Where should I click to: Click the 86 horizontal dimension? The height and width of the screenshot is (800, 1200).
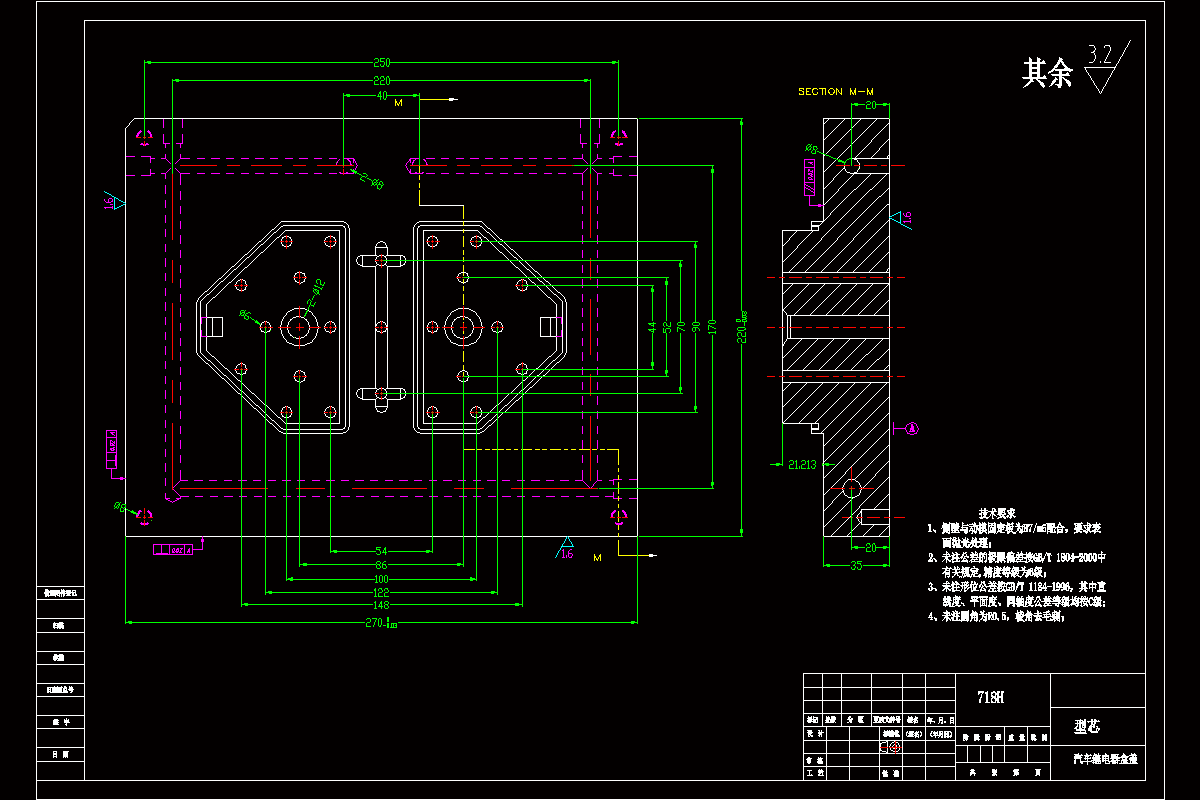click(381, 565)
